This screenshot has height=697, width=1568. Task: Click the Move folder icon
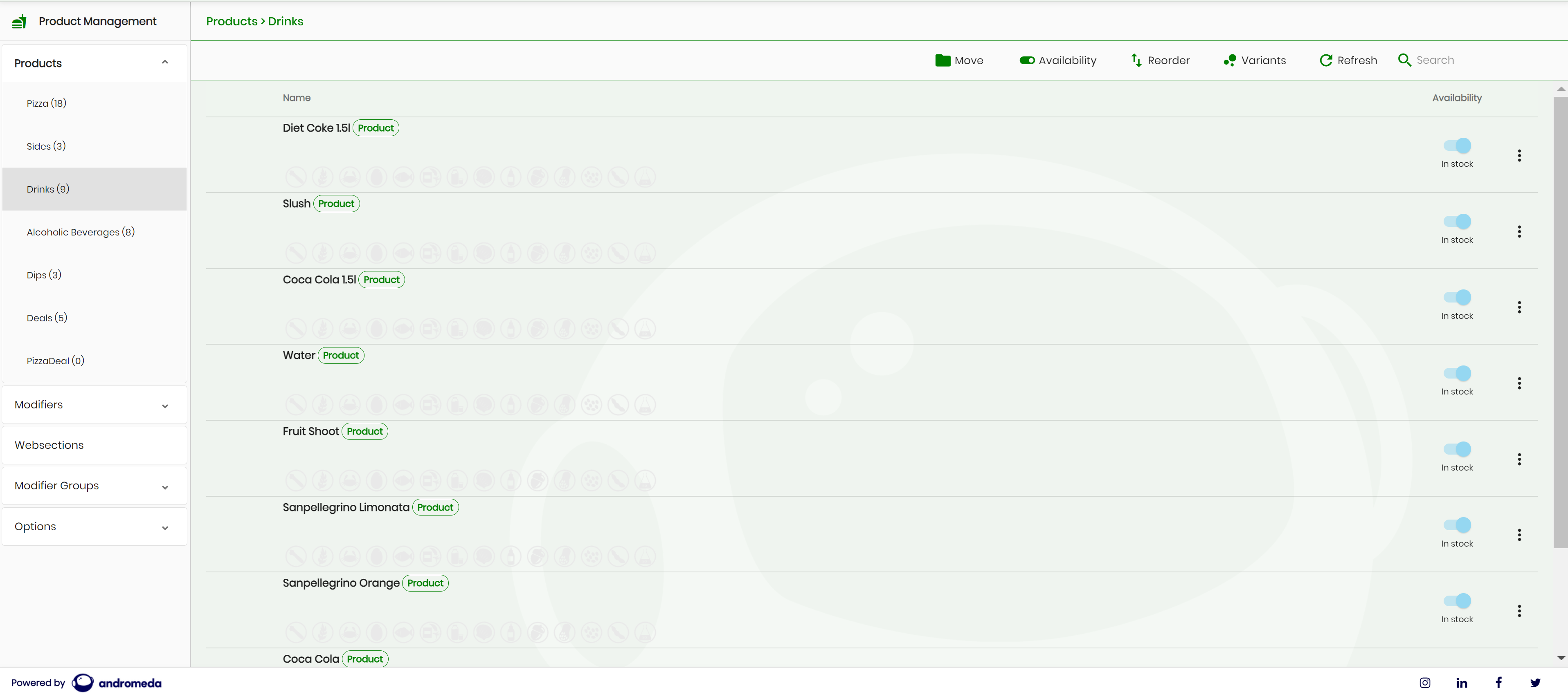(942, 60)
